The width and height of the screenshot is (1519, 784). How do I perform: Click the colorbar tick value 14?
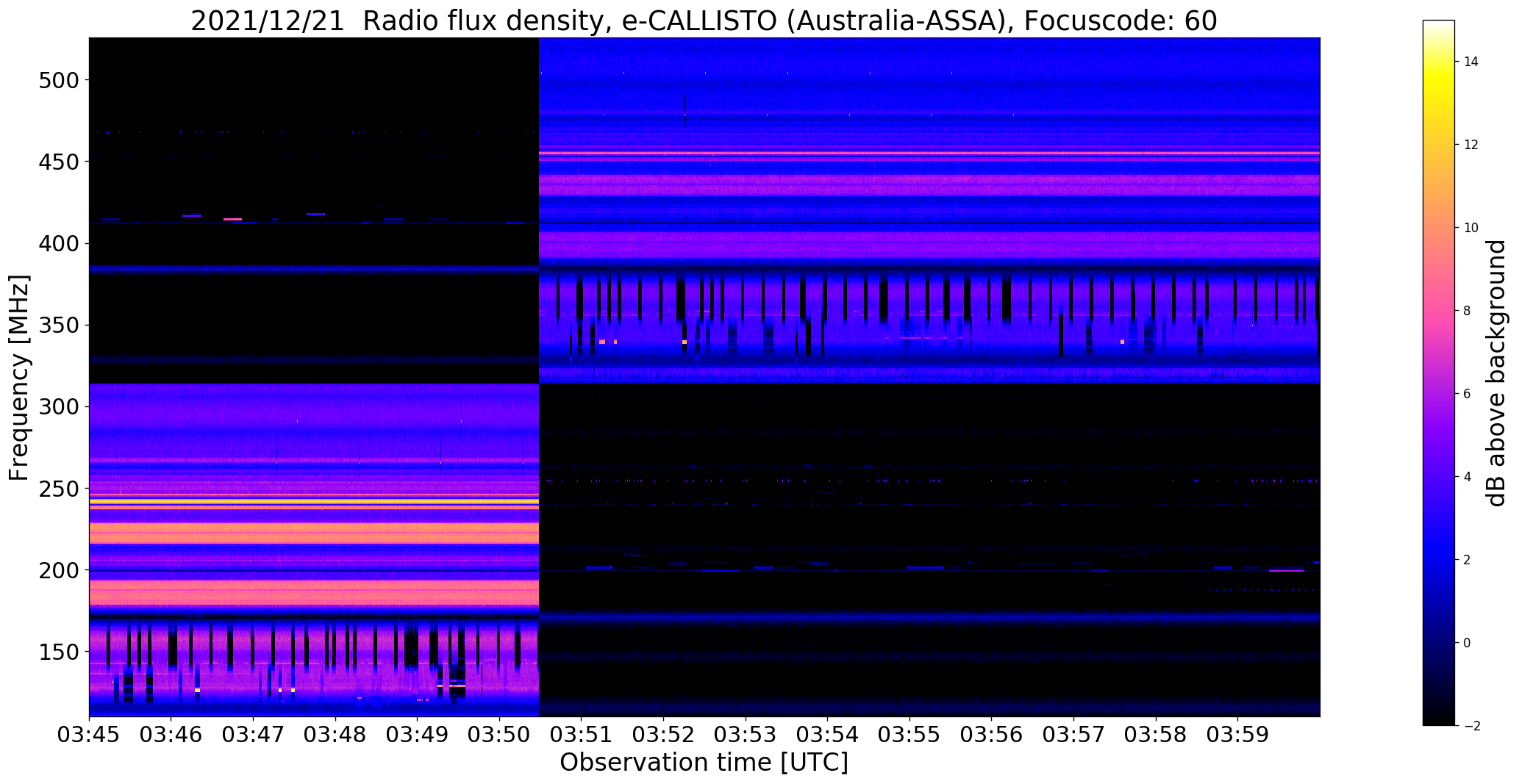point(1471,62)
